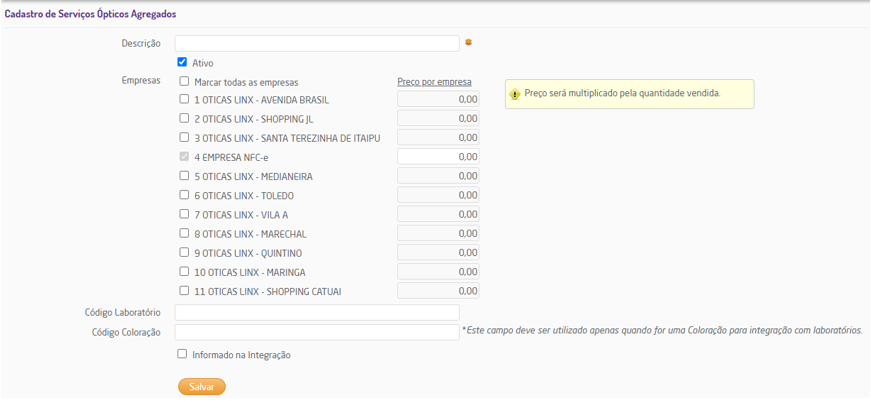Click the price field for TOLEDO
Viewport: 871px width, 403px height.
438,195
